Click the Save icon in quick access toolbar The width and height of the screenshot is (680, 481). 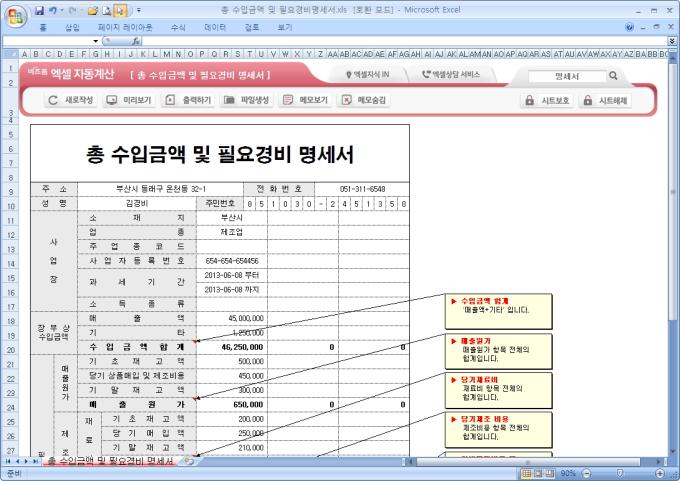pos(39,9)
